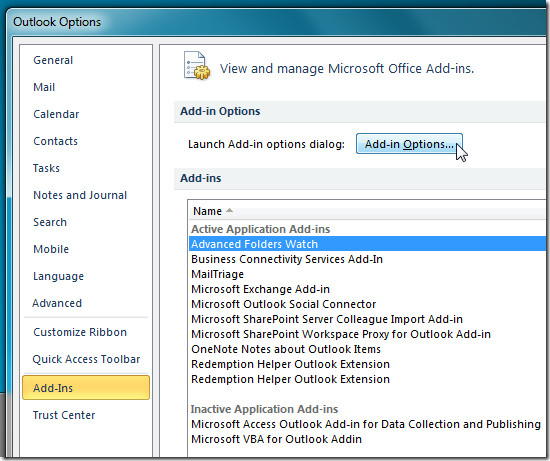
Task: Click the Outlook Options title bar
Action: point(277,22)
